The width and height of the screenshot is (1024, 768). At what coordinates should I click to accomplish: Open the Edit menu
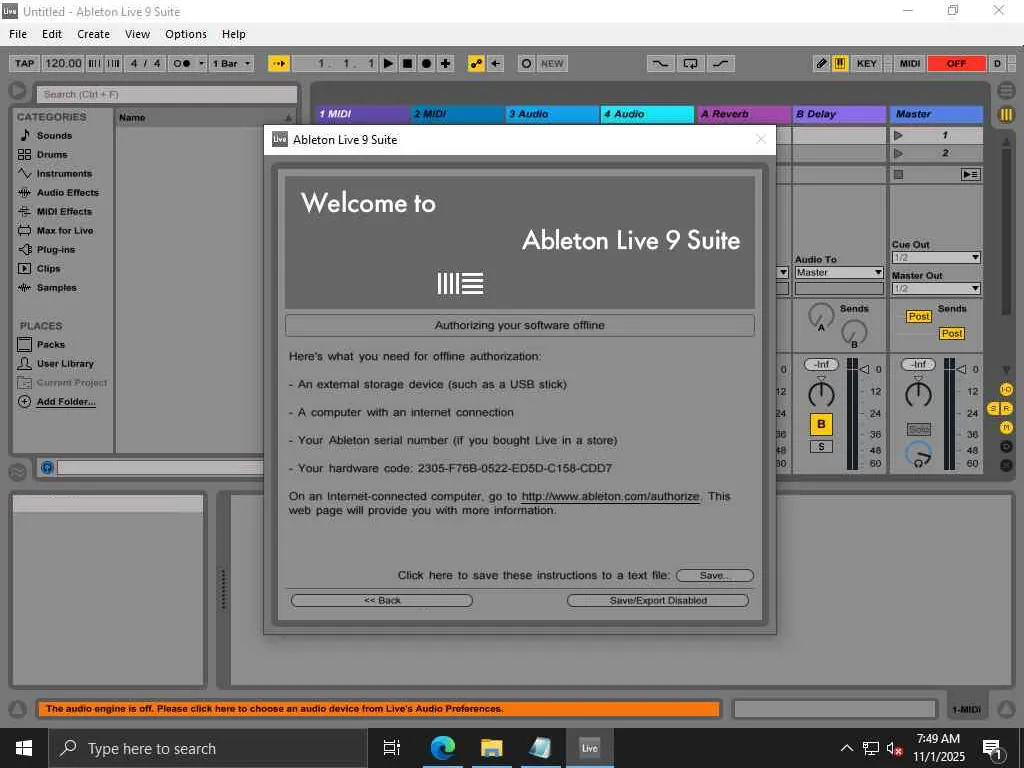click(x=52, y=34)
